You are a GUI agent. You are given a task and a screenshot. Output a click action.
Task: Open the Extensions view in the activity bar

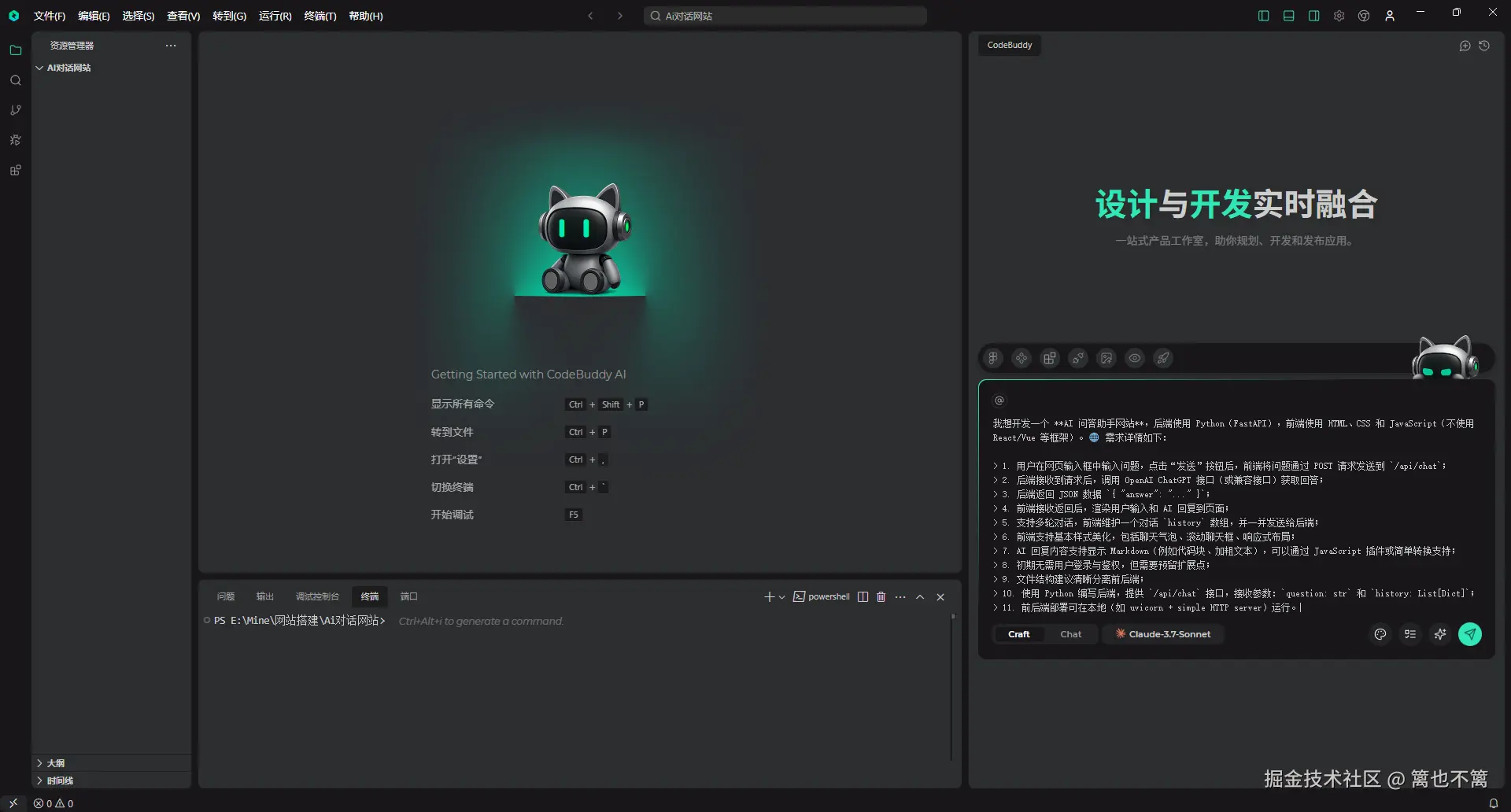[15, 170]
